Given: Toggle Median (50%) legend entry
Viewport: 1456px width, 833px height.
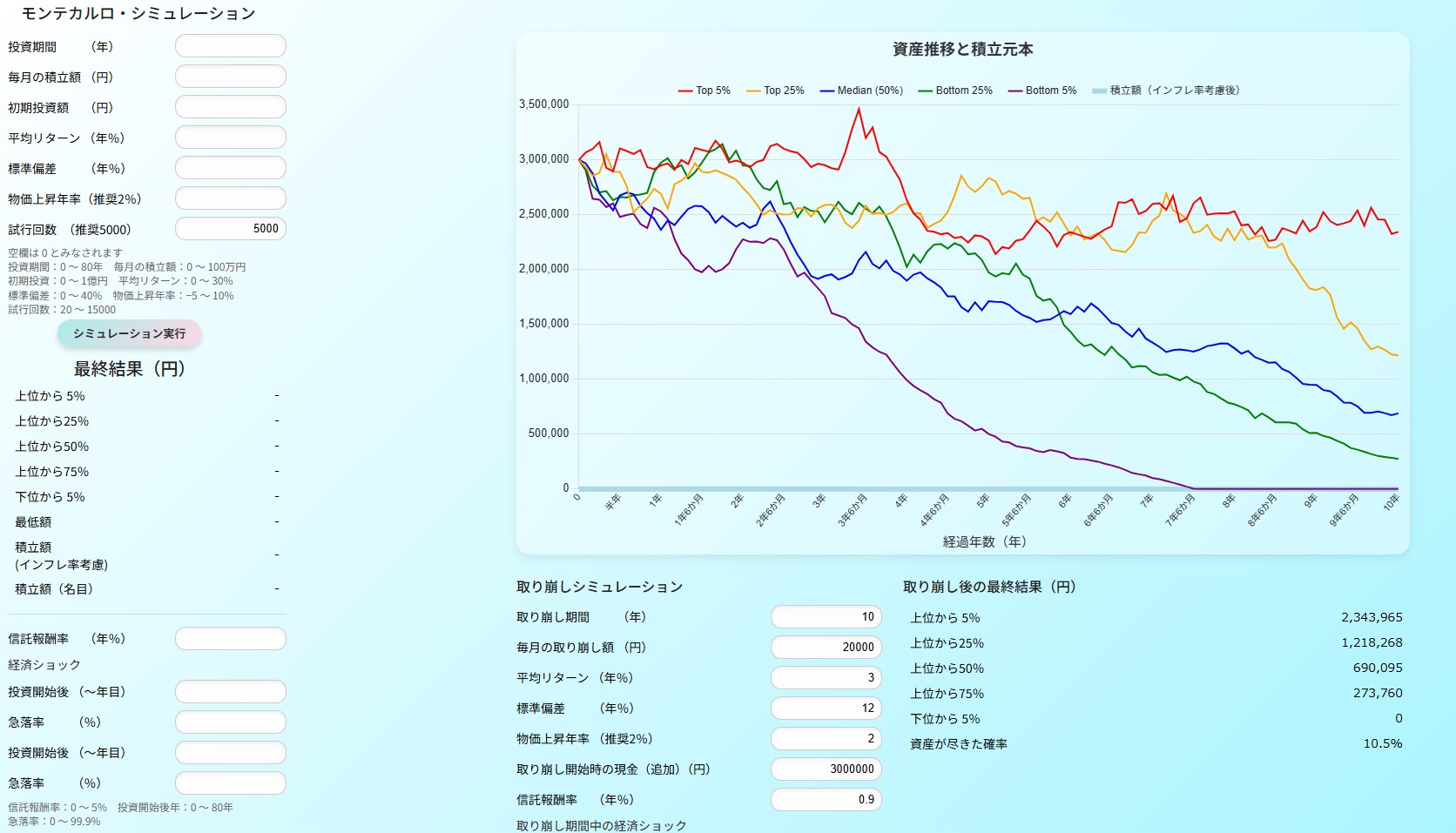Looking at the screenshot, I should [861, 91].
